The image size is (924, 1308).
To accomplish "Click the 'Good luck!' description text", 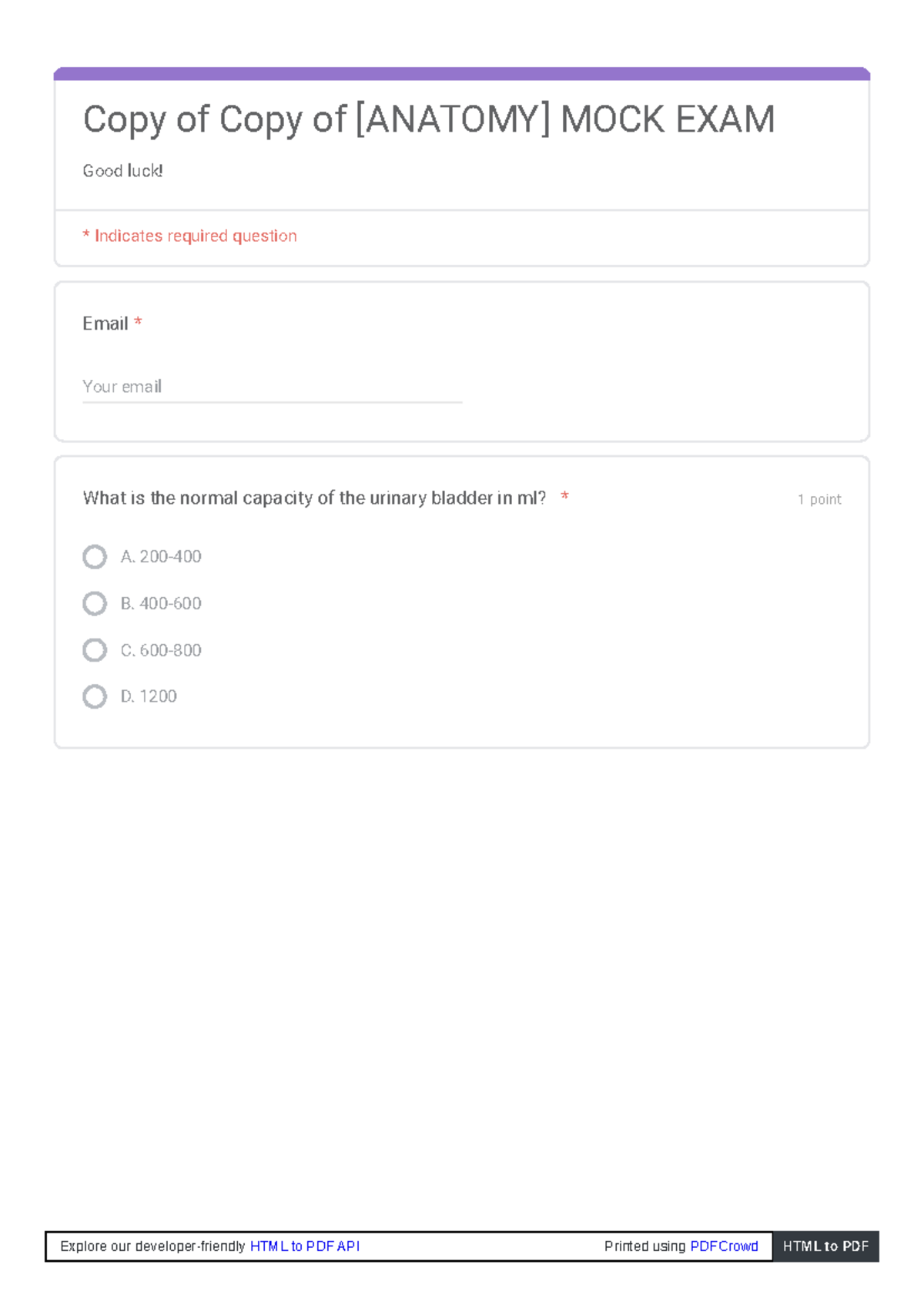I will click(x=122, y=171).
